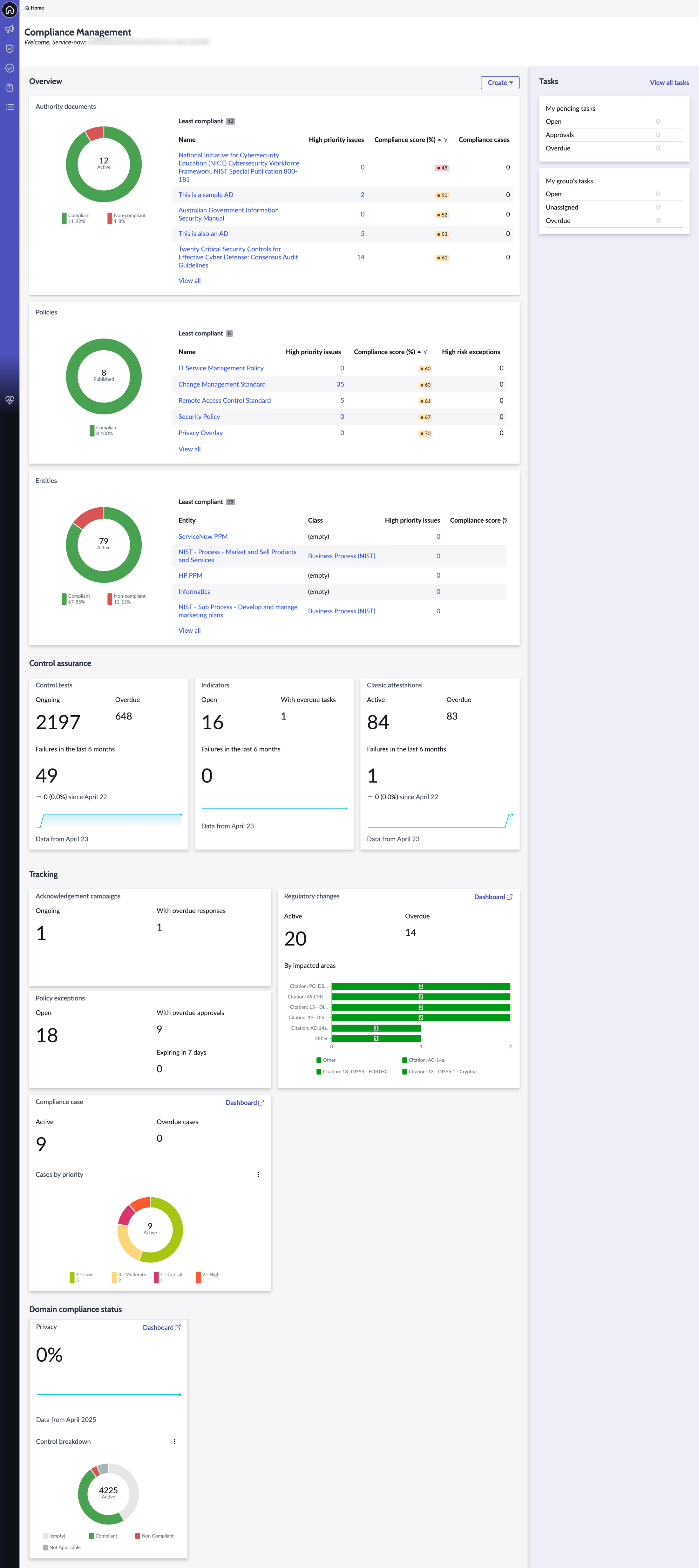Click Citation: PCI DS bar in chart
The image size is (699, 1568).
click(421, 987)
